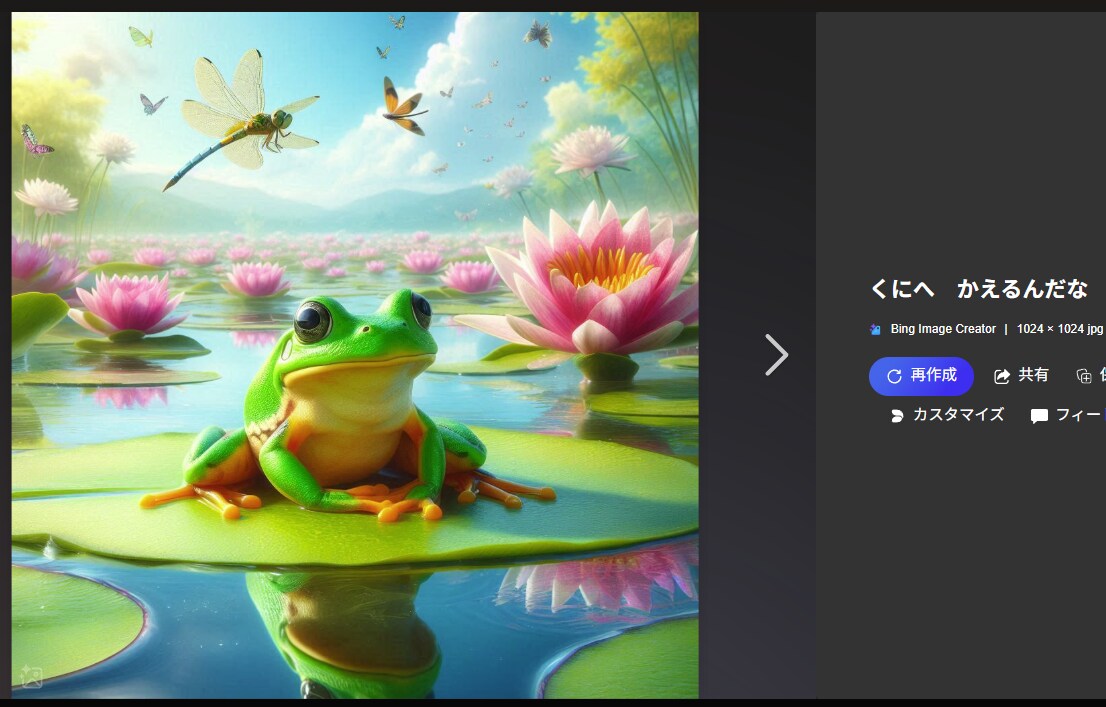Image resolution: width=1106 pixels, height=707 pixels.
Task: Click the share arrow icon beside 共有
Action: point(1002,376)
